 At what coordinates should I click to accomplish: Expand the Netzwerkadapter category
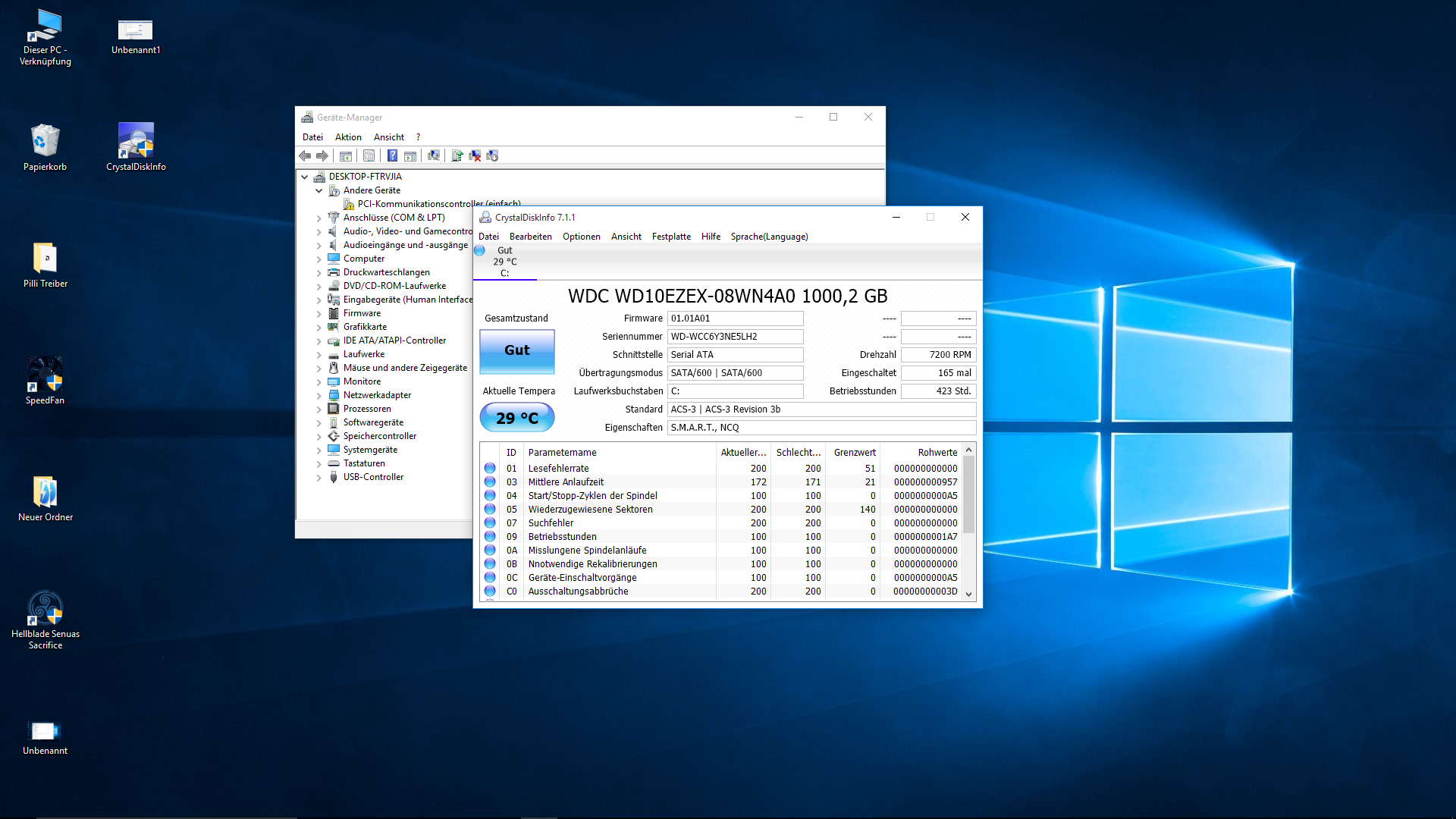click(x=319, y=395)
